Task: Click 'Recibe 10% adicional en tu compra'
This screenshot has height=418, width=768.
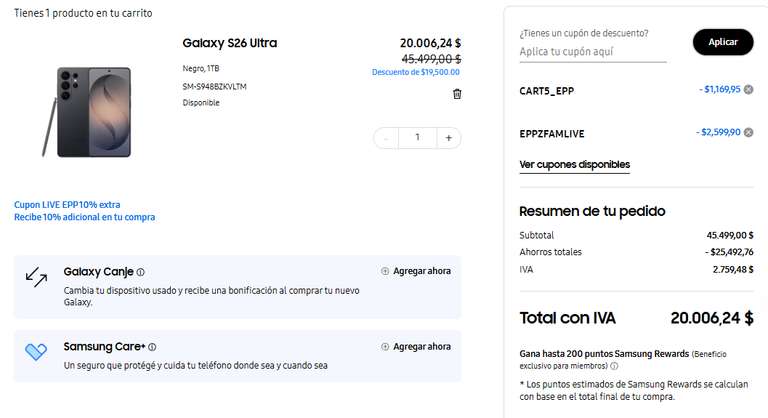Action: pyautogui.click(x=84, y=217)
